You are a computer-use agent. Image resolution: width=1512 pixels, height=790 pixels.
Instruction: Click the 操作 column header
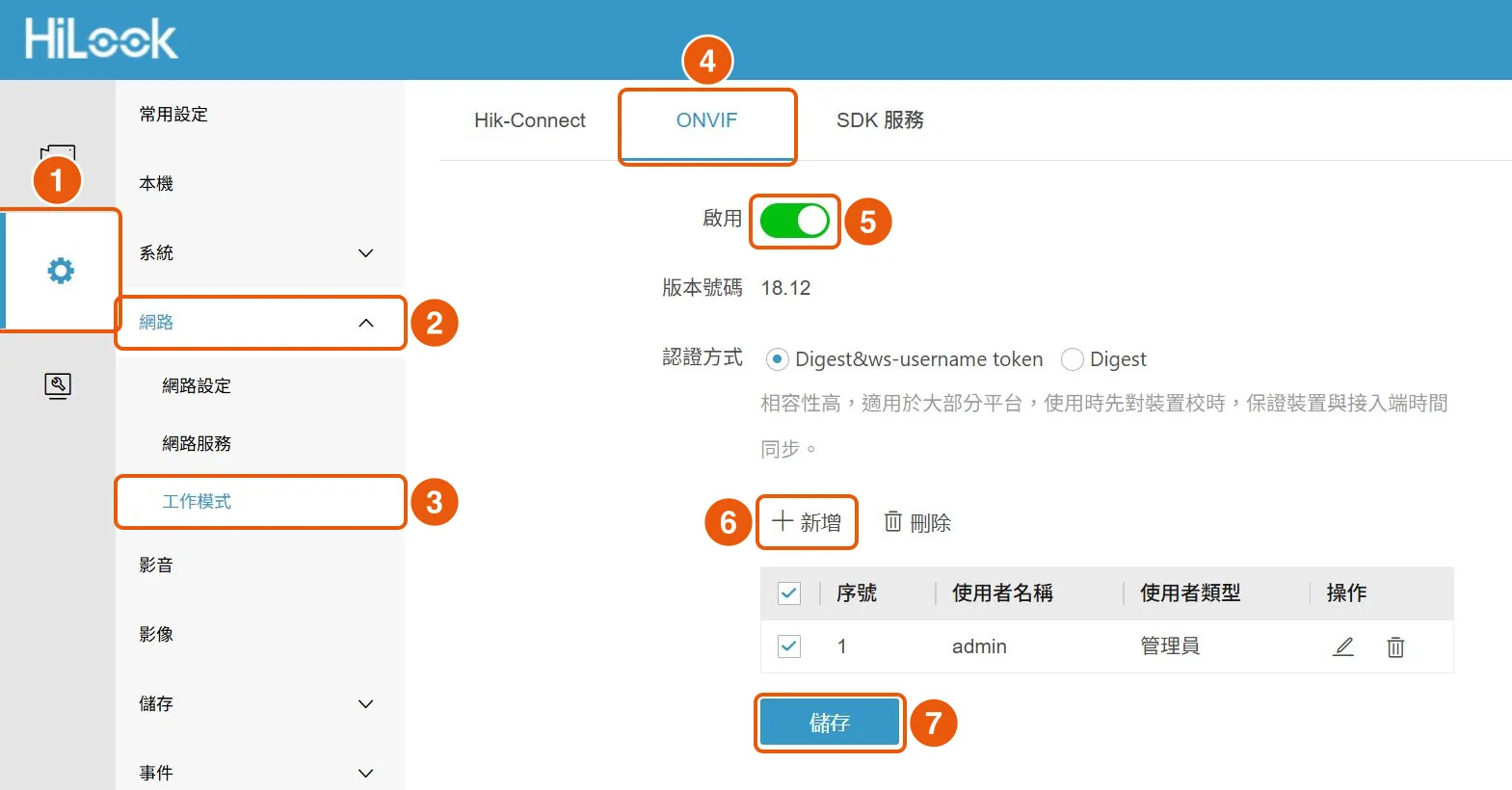click(1346, 593)
